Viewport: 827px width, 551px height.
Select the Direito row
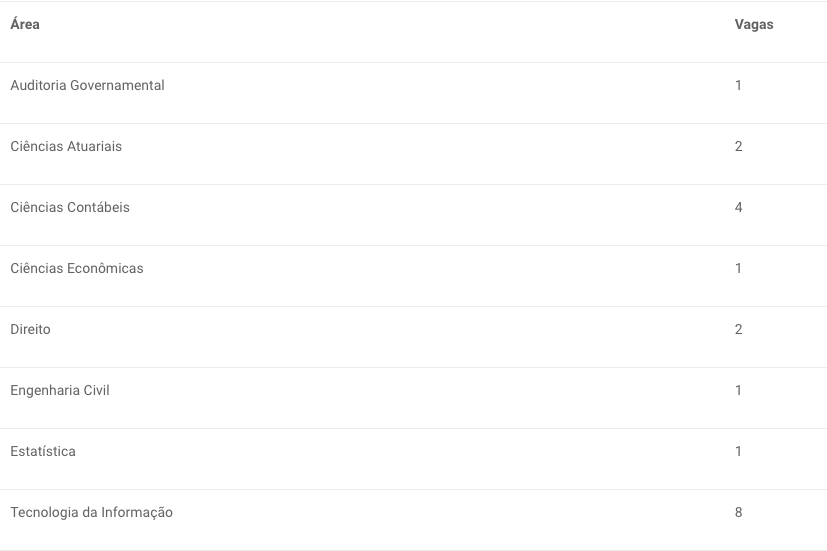point(414,337)
